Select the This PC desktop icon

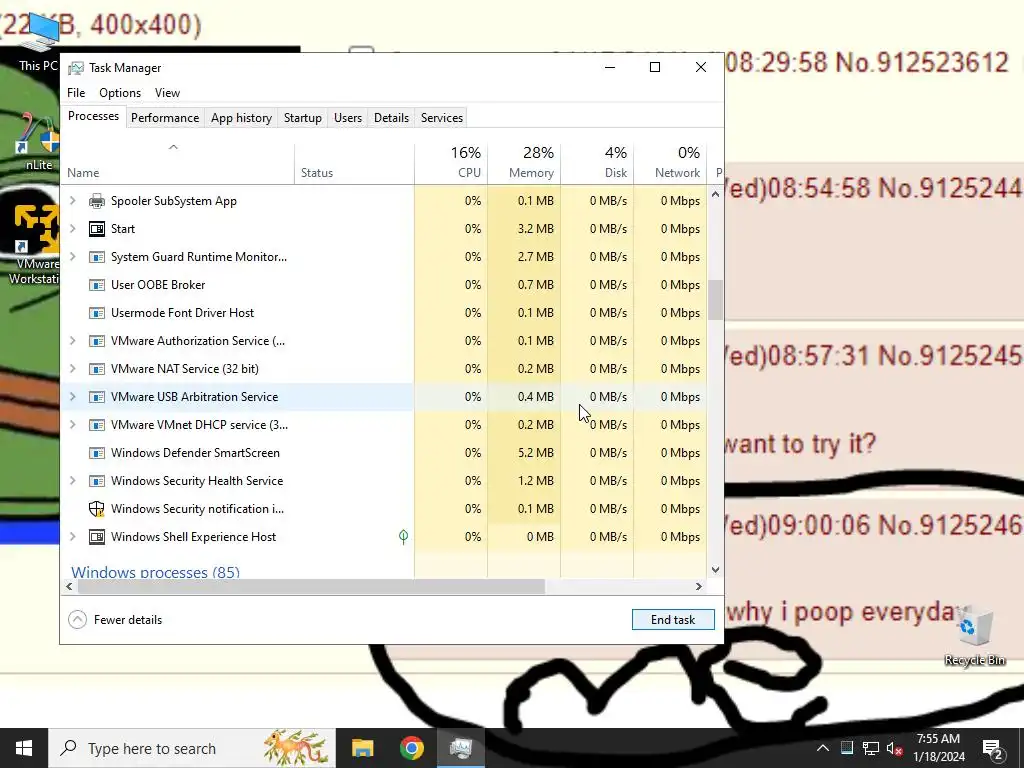38,43
